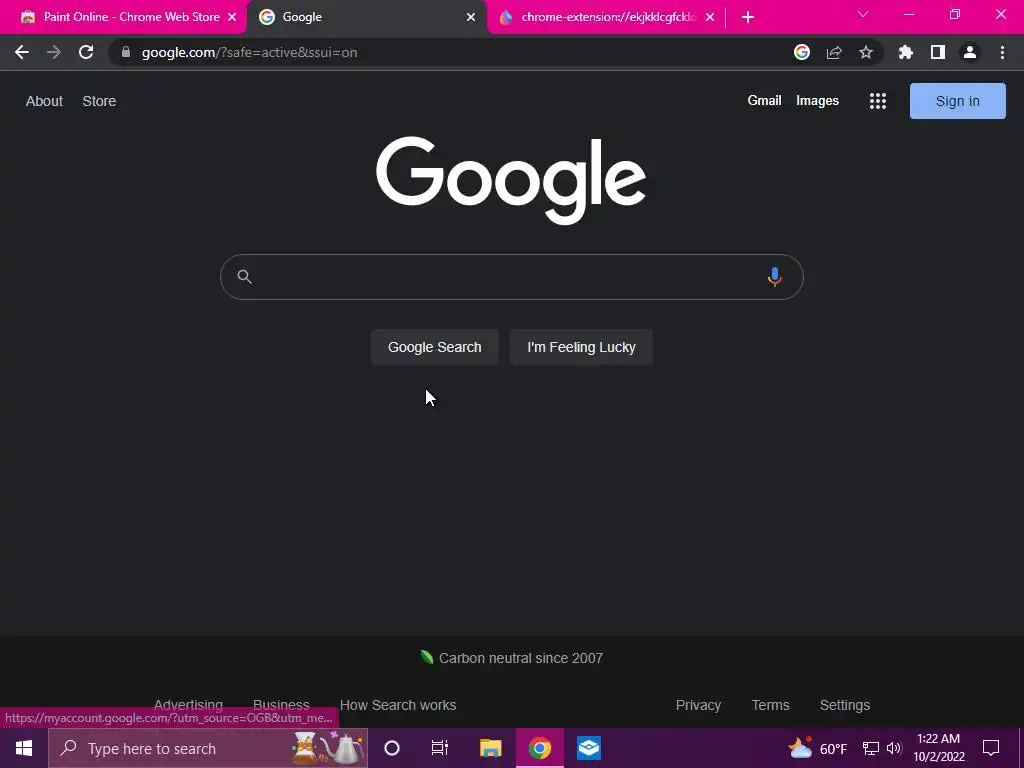
Task: Open the Windows Start menu
Action: point(24,748)
